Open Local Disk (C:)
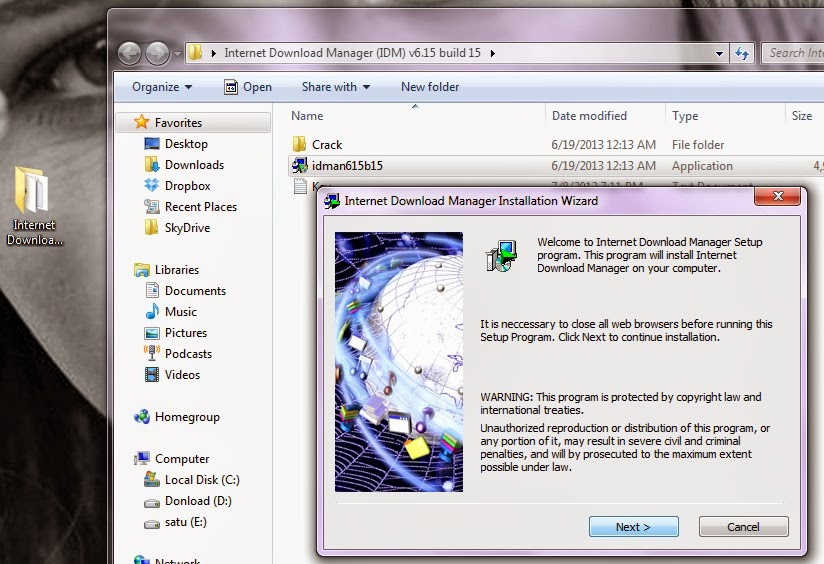 [202, 480]
